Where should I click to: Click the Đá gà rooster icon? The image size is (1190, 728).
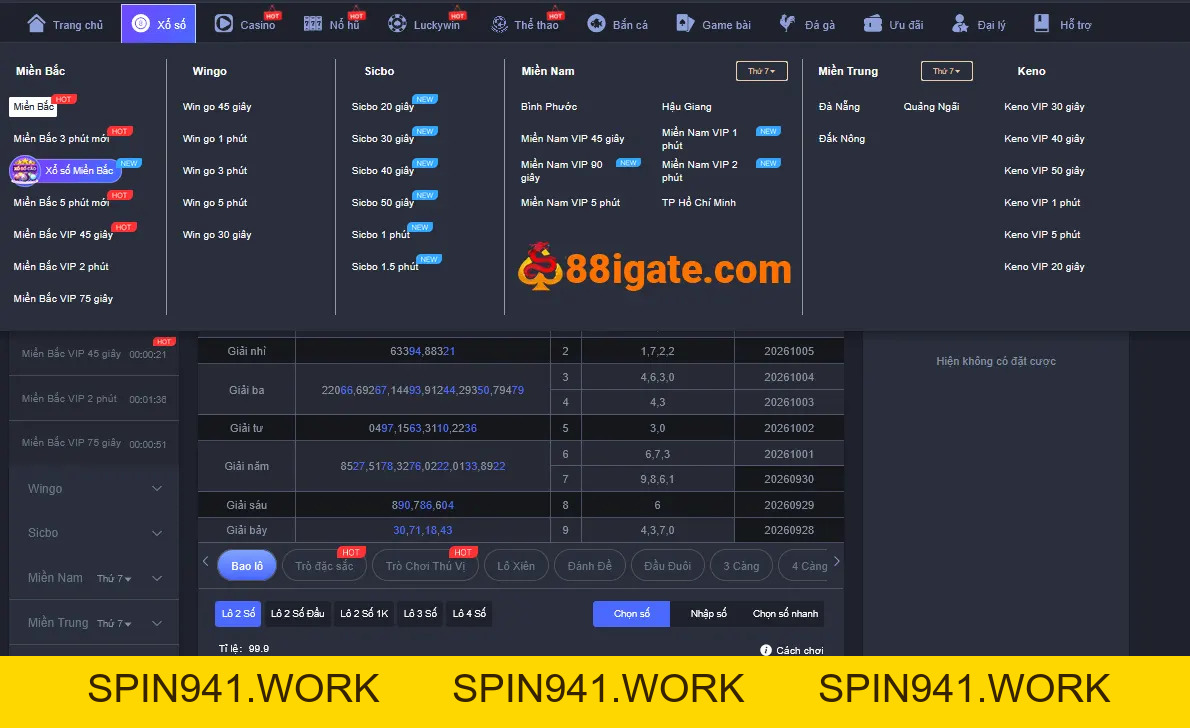(x=788, y=24)
